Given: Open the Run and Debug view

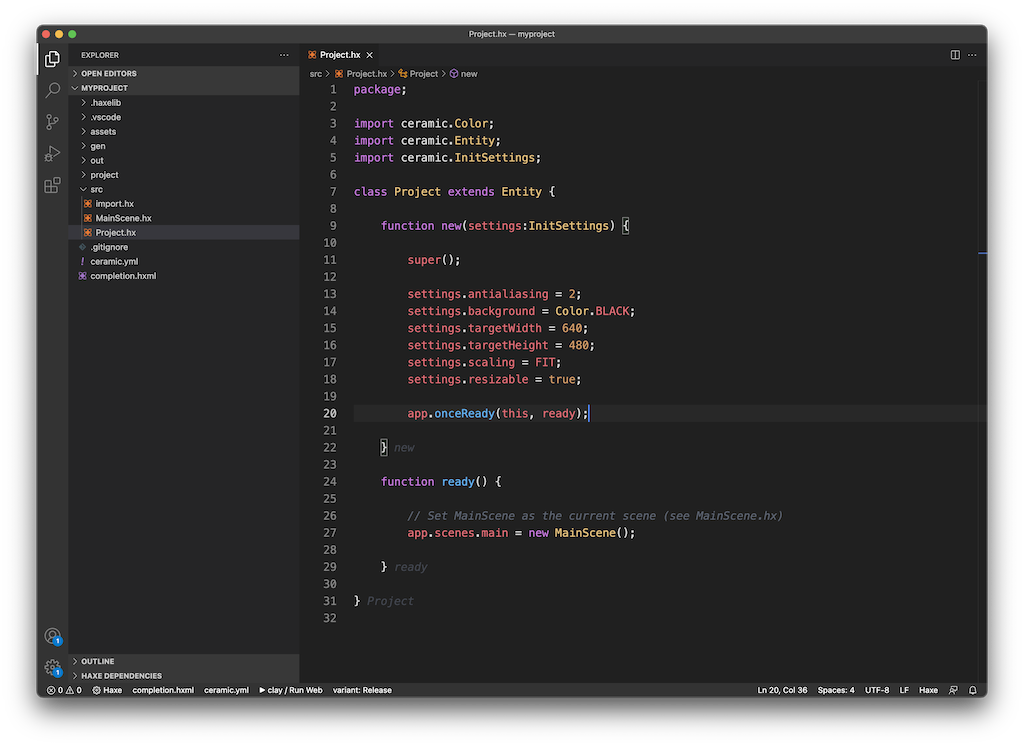Looking at the screenshot, I should [x=52, y=154].
